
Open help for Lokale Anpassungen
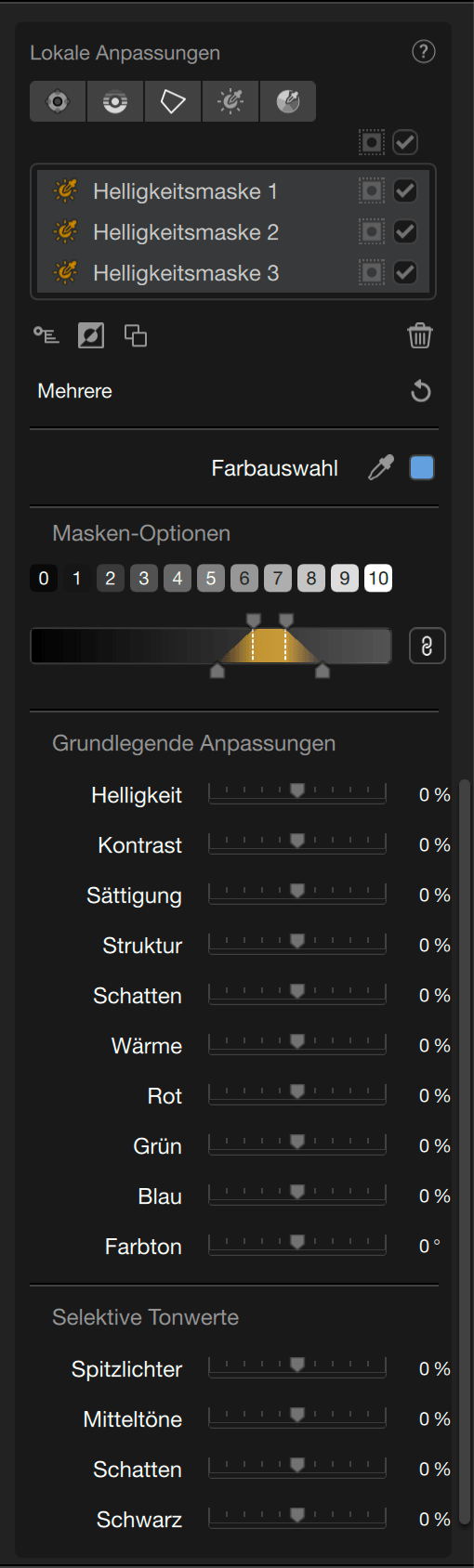tap(424, 52)
